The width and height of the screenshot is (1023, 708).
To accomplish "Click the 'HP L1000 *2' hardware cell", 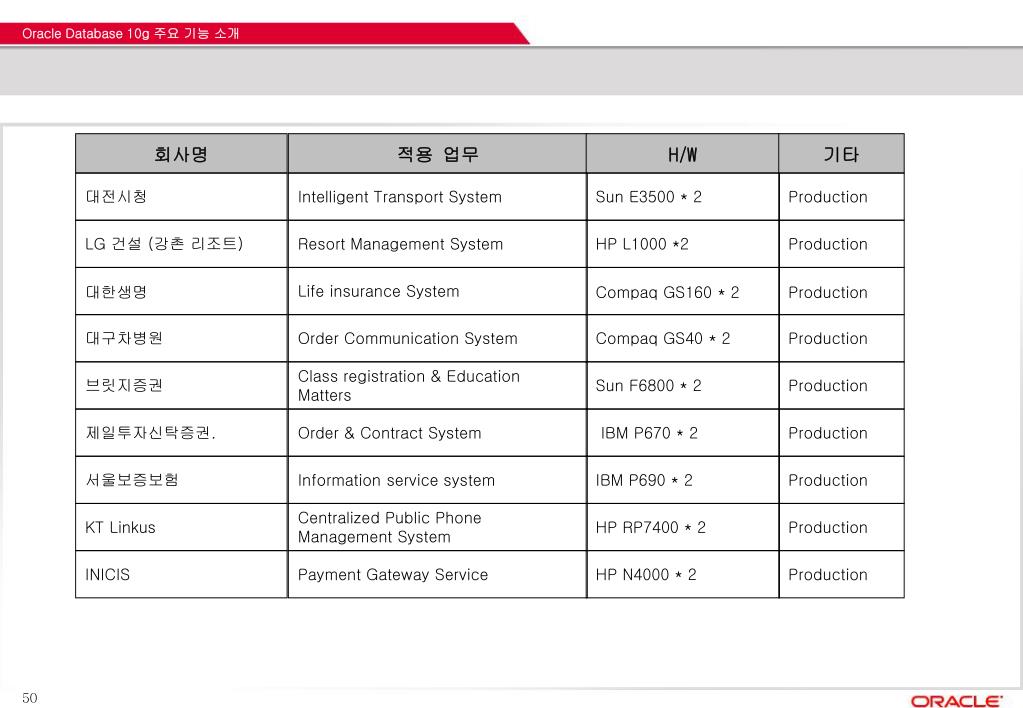I will click(682, 244).
